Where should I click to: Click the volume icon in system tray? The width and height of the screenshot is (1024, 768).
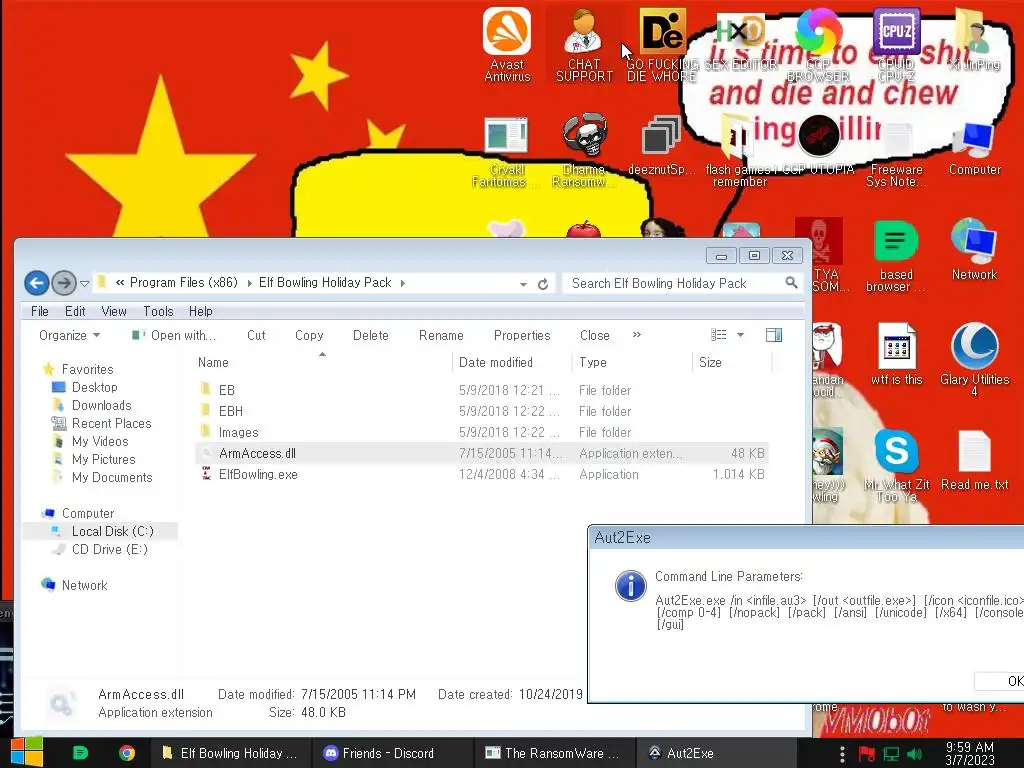click(914, 754)
